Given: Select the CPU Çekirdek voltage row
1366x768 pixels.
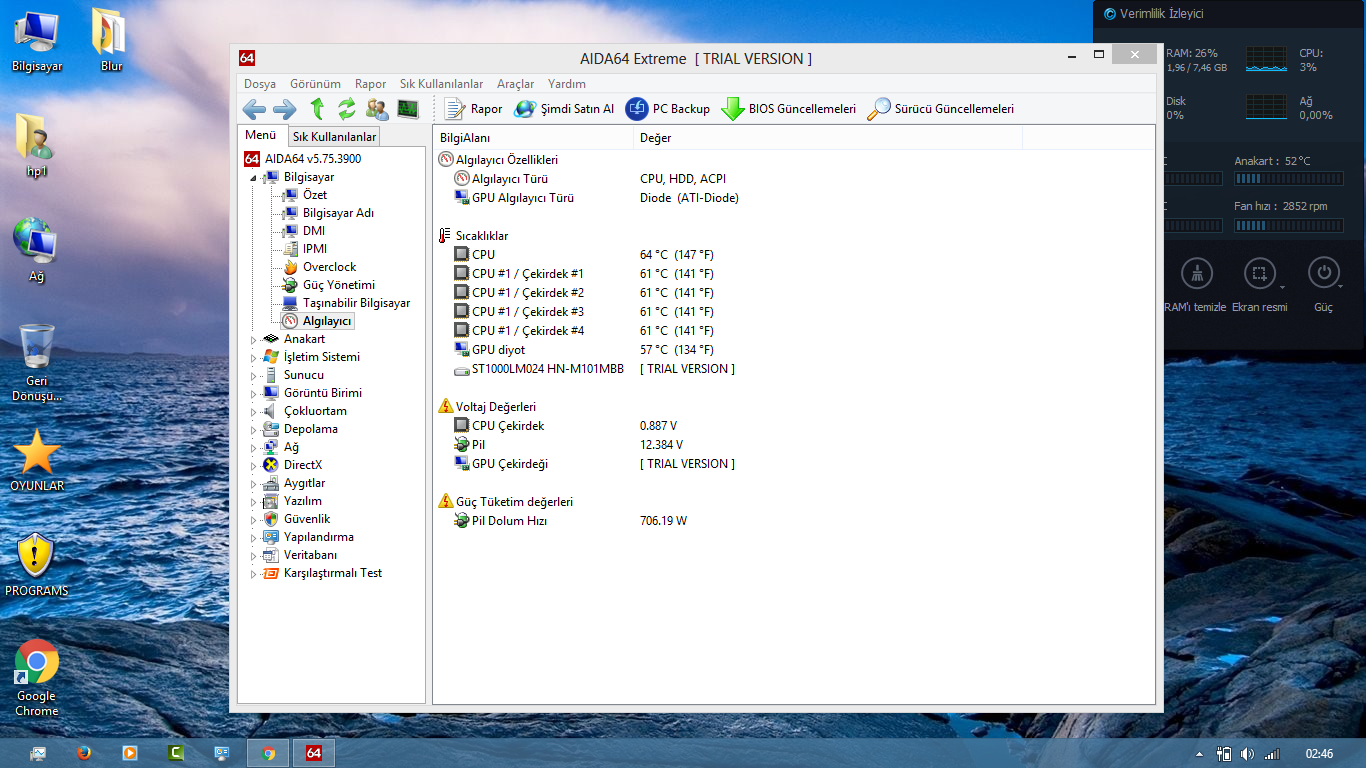Looking at the screenshot, I should (x=565, y=426).
